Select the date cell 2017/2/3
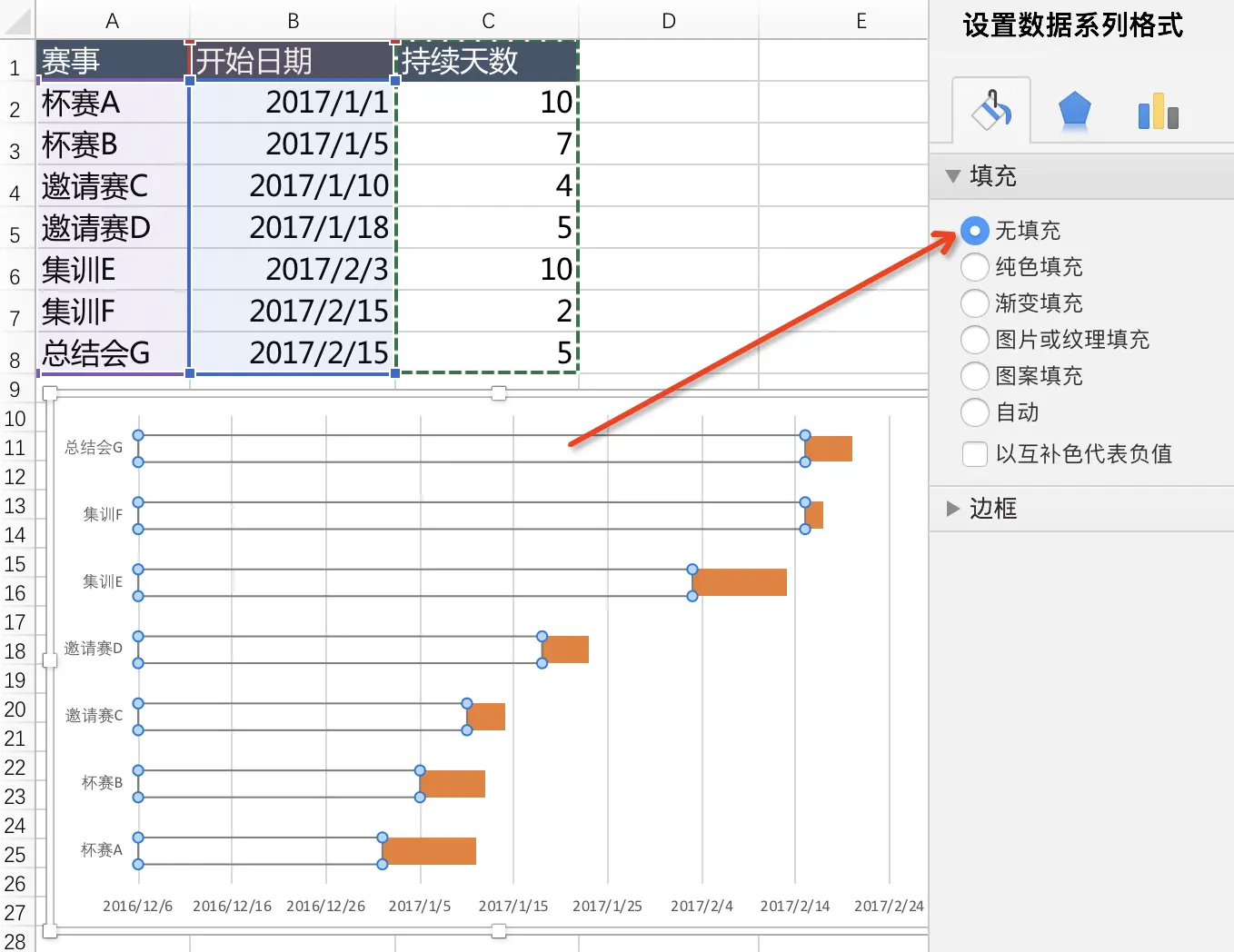The width and height of the screenshot is (1234, 952). [293, 270]
